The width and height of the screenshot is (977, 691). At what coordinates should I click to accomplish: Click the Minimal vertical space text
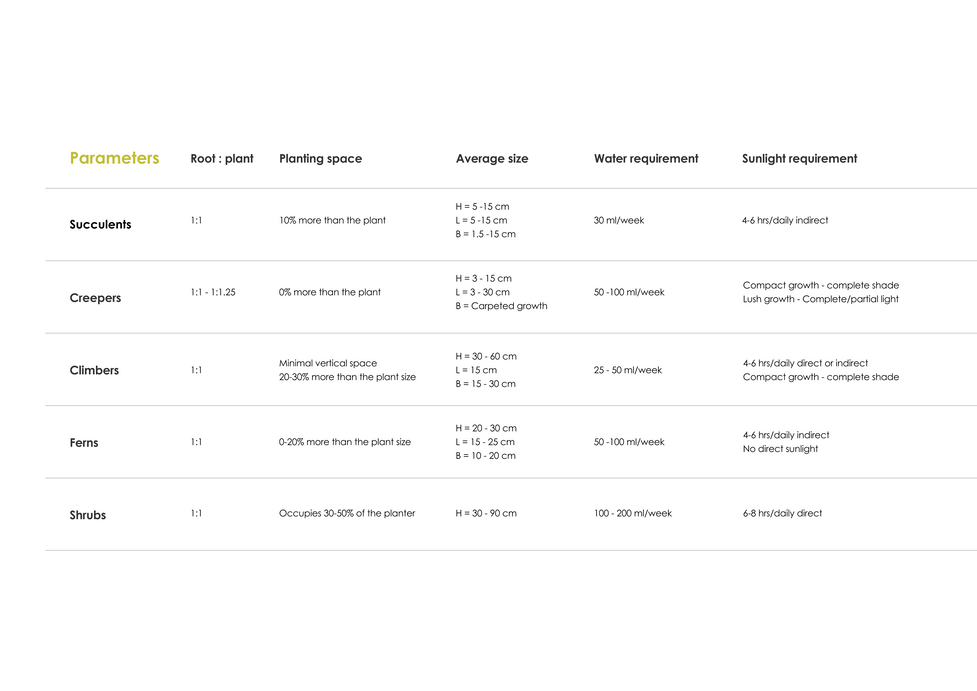pos(328,363)
